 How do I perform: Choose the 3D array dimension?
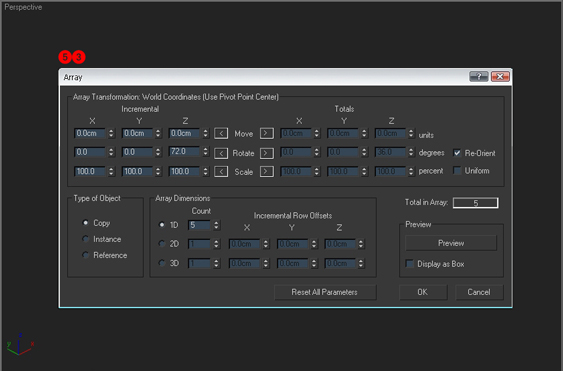162,263
